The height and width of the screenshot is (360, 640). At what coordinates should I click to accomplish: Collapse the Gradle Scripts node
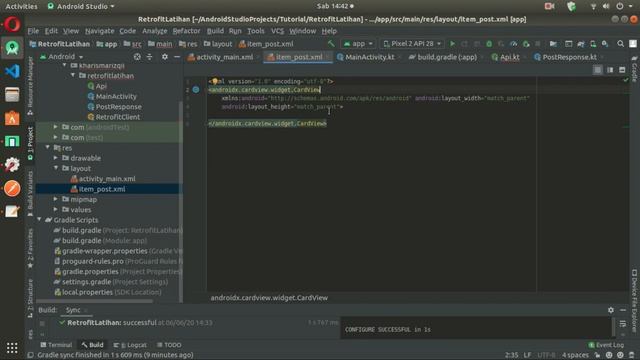(40, 220)
